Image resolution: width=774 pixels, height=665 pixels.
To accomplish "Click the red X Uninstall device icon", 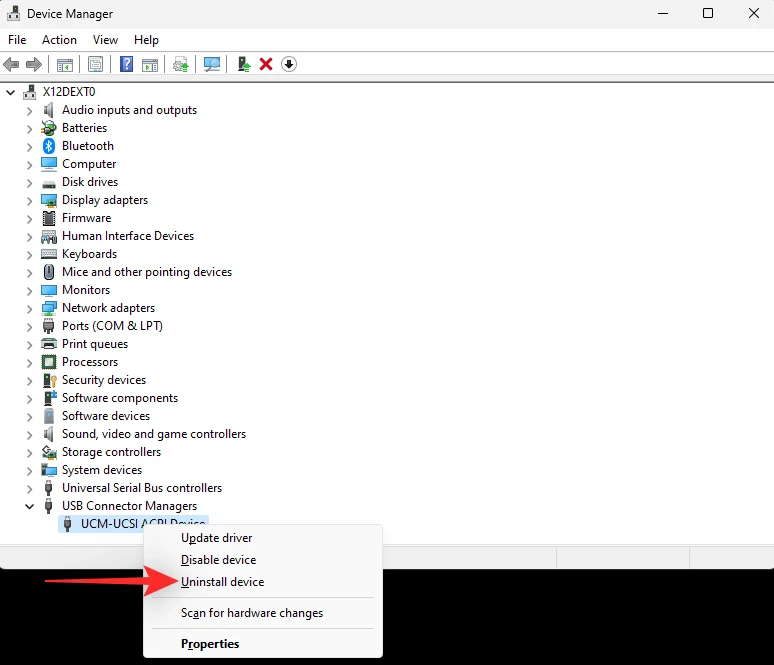I will pyautogui.click(x=266, y=64).
